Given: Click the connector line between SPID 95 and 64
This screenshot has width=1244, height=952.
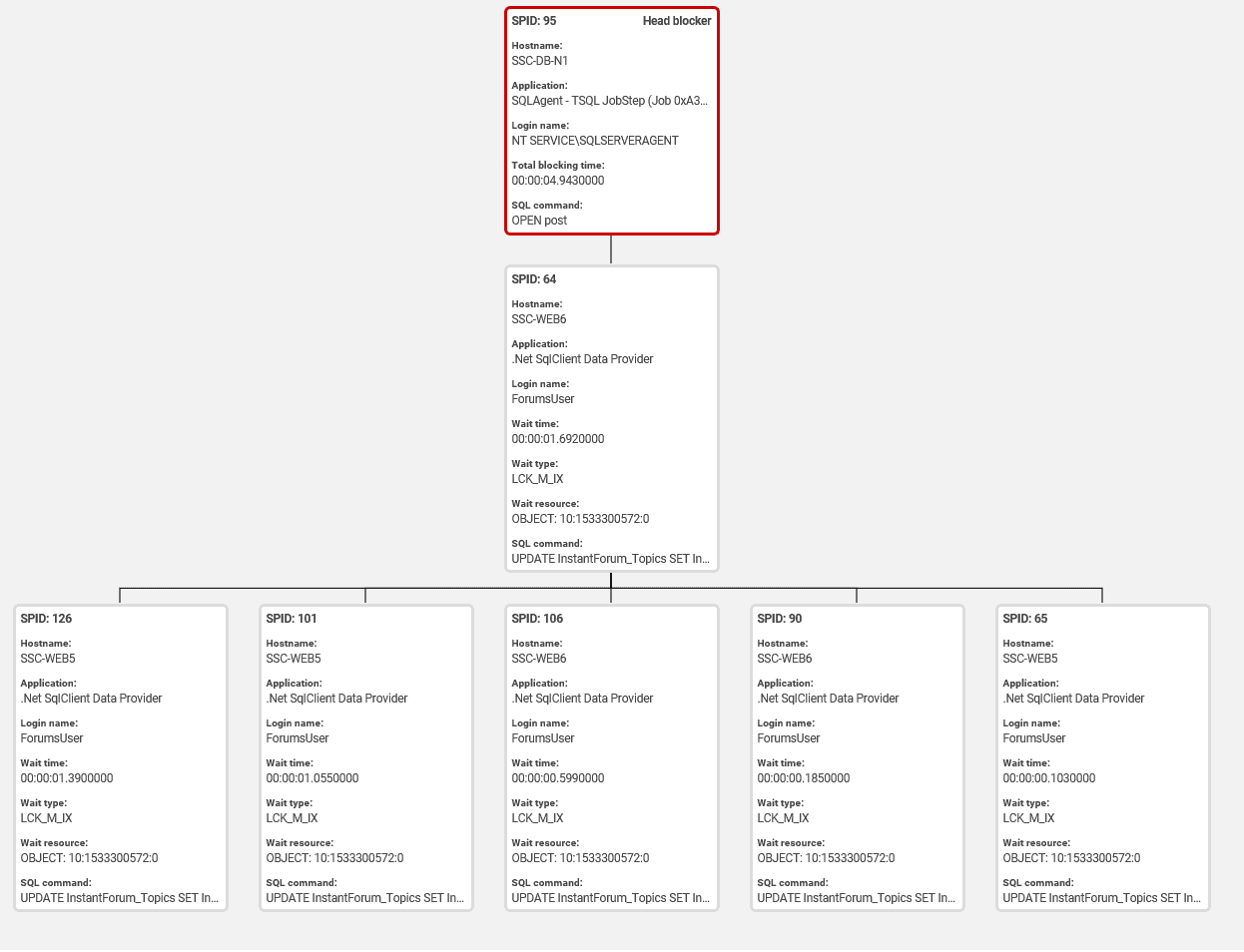Looking at the screenshot, I should click(x=611, y=249).
